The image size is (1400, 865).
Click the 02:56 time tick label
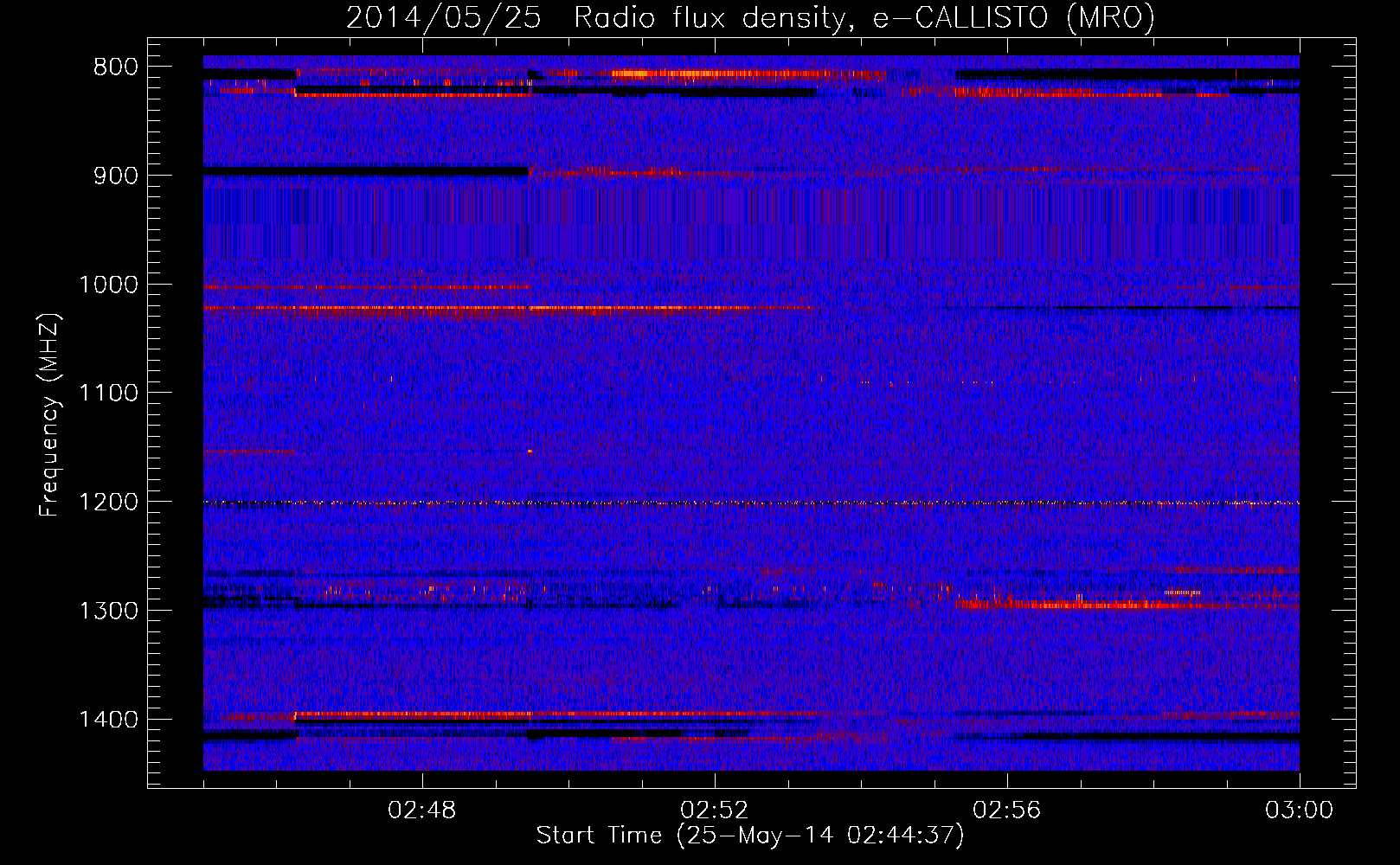tap(1007, 811)
